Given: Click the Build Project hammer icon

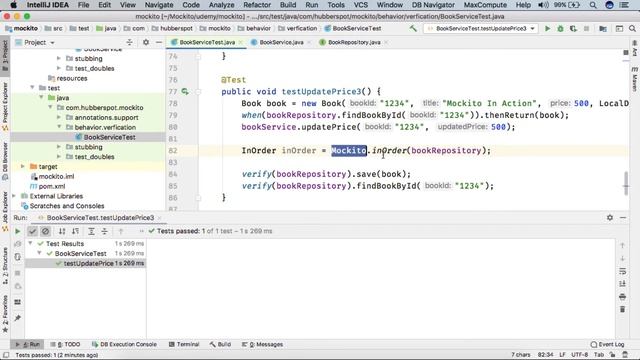Looking at the screenshot, I should point(413,29).
